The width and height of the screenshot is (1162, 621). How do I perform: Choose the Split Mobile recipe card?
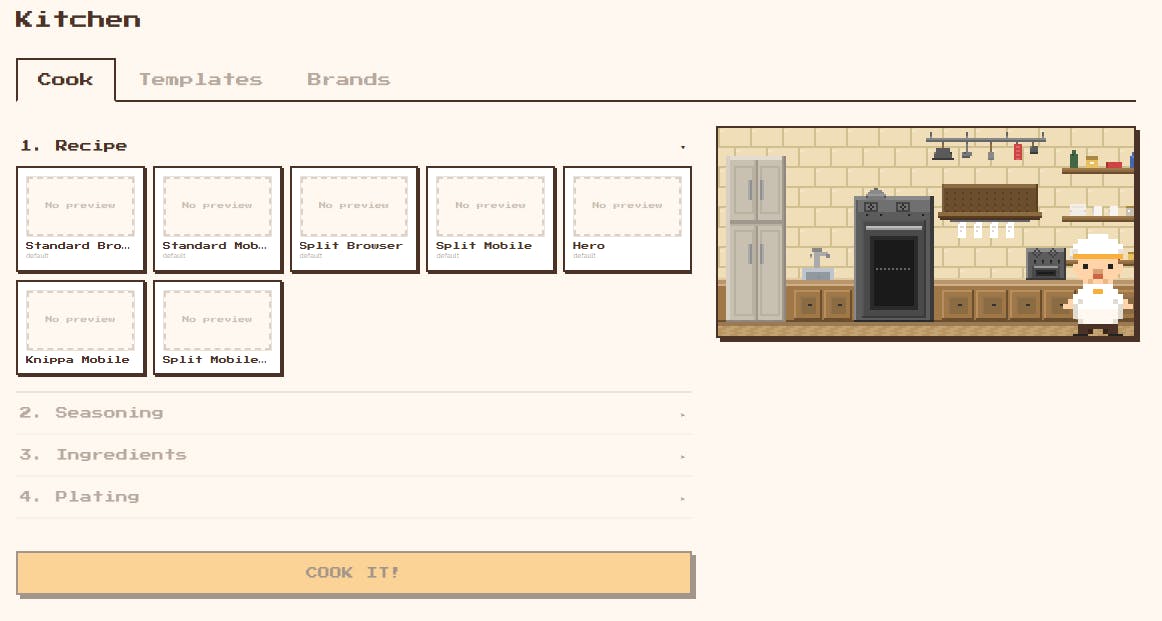tap(491, 219)
